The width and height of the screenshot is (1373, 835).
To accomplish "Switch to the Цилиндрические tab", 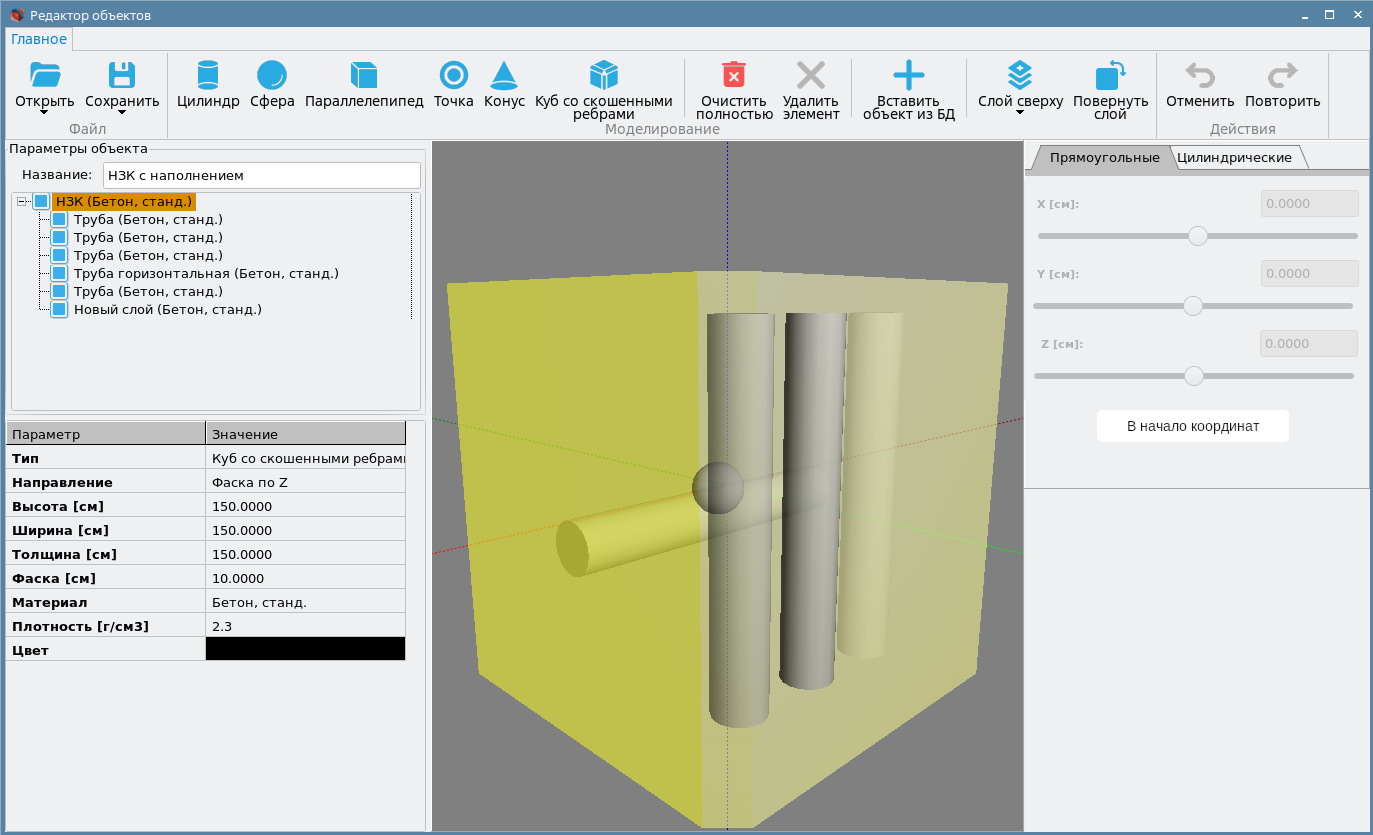I will 1234,158.
